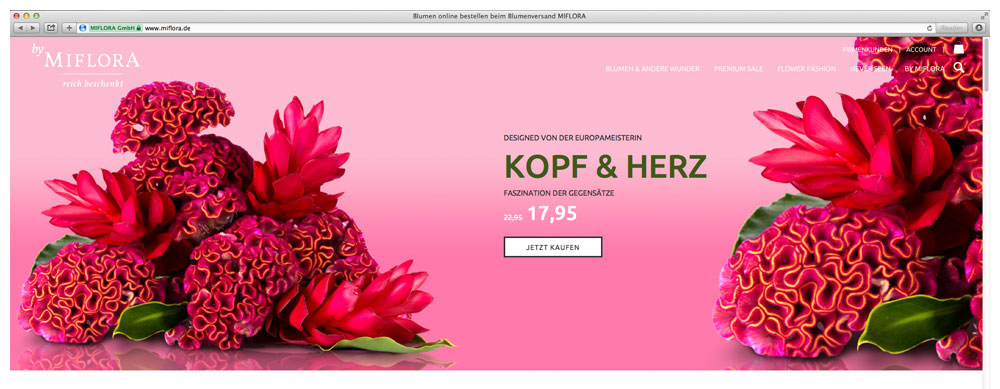
Task: Open Blumen & Andere Wunder menu
Action: [652, 69]
